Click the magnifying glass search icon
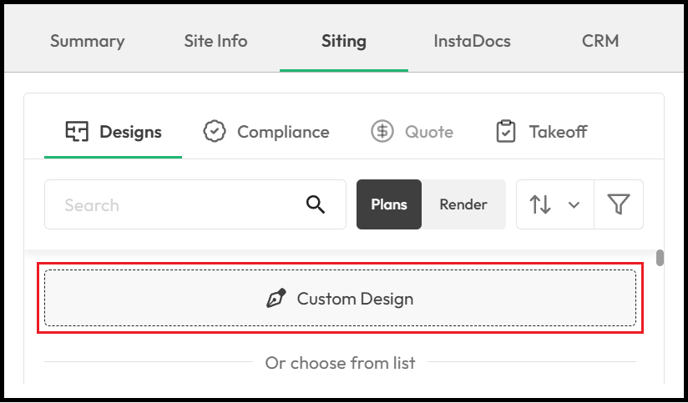 (x=315, y=205)
